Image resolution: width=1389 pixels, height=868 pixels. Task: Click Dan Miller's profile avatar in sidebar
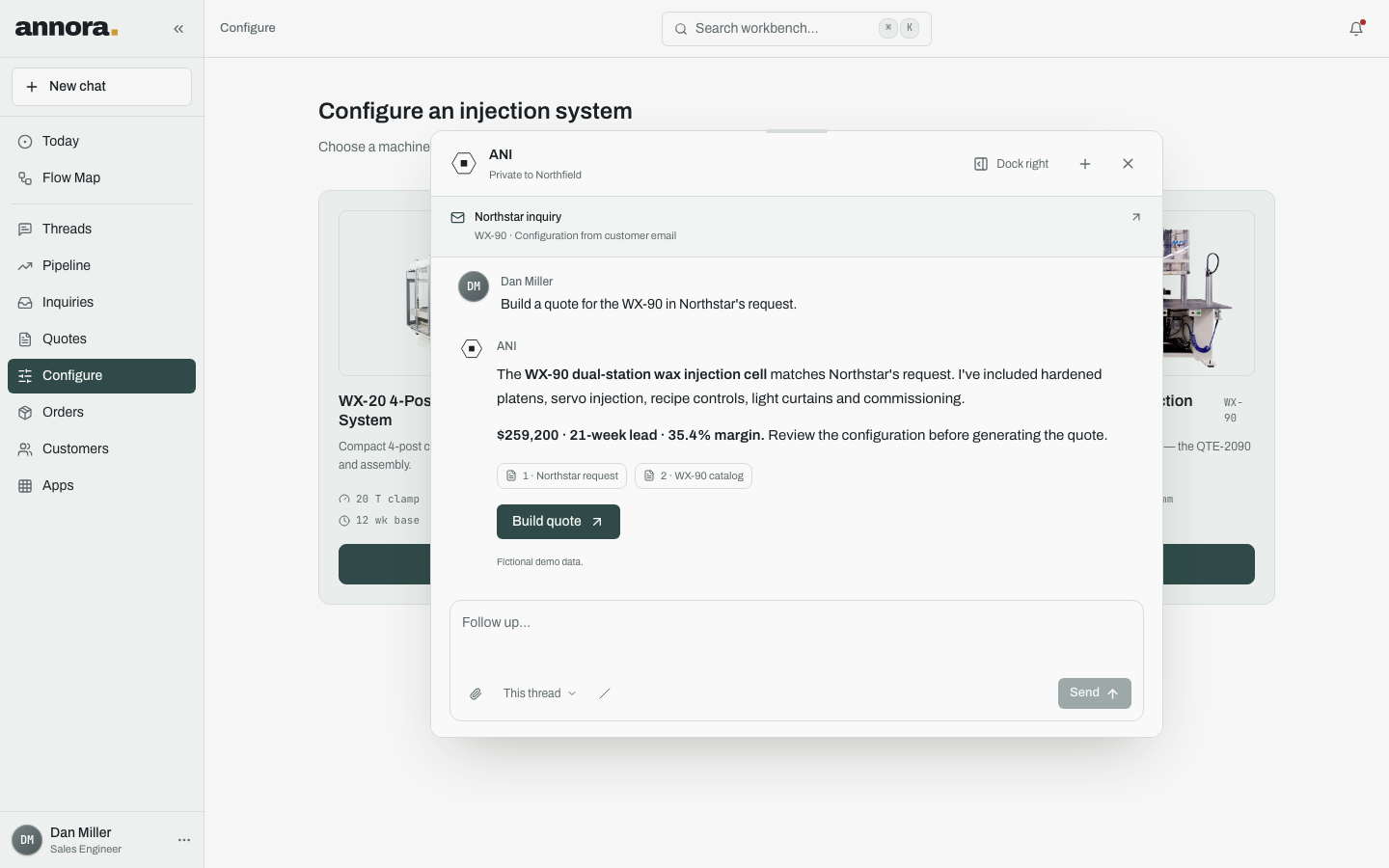(27, 840)
